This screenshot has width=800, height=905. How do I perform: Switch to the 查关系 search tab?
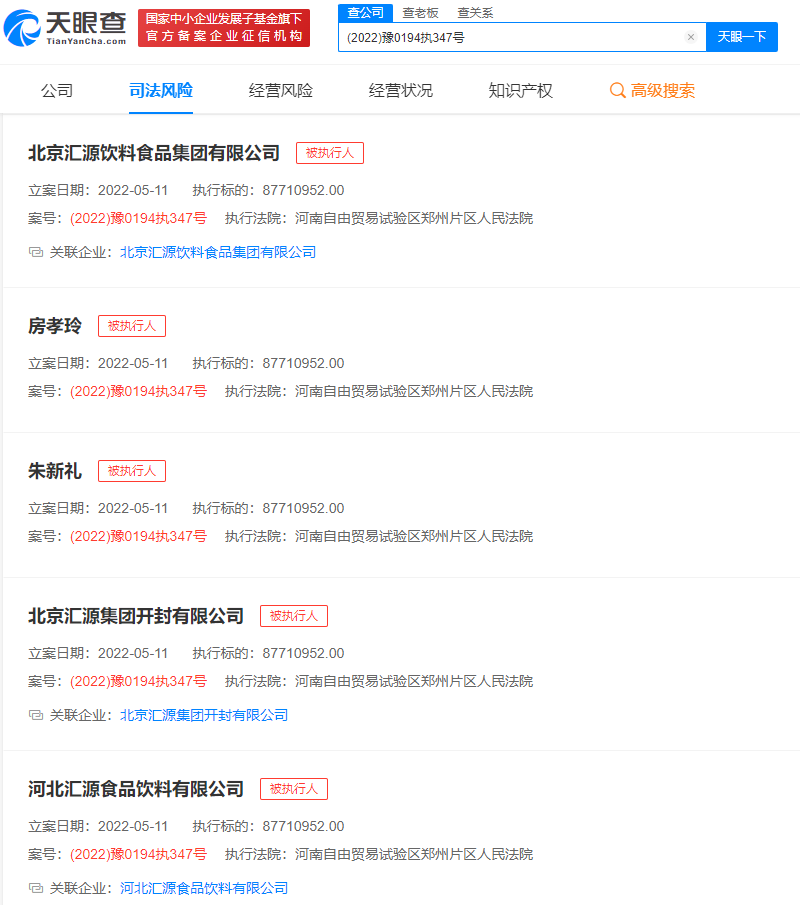475,13
